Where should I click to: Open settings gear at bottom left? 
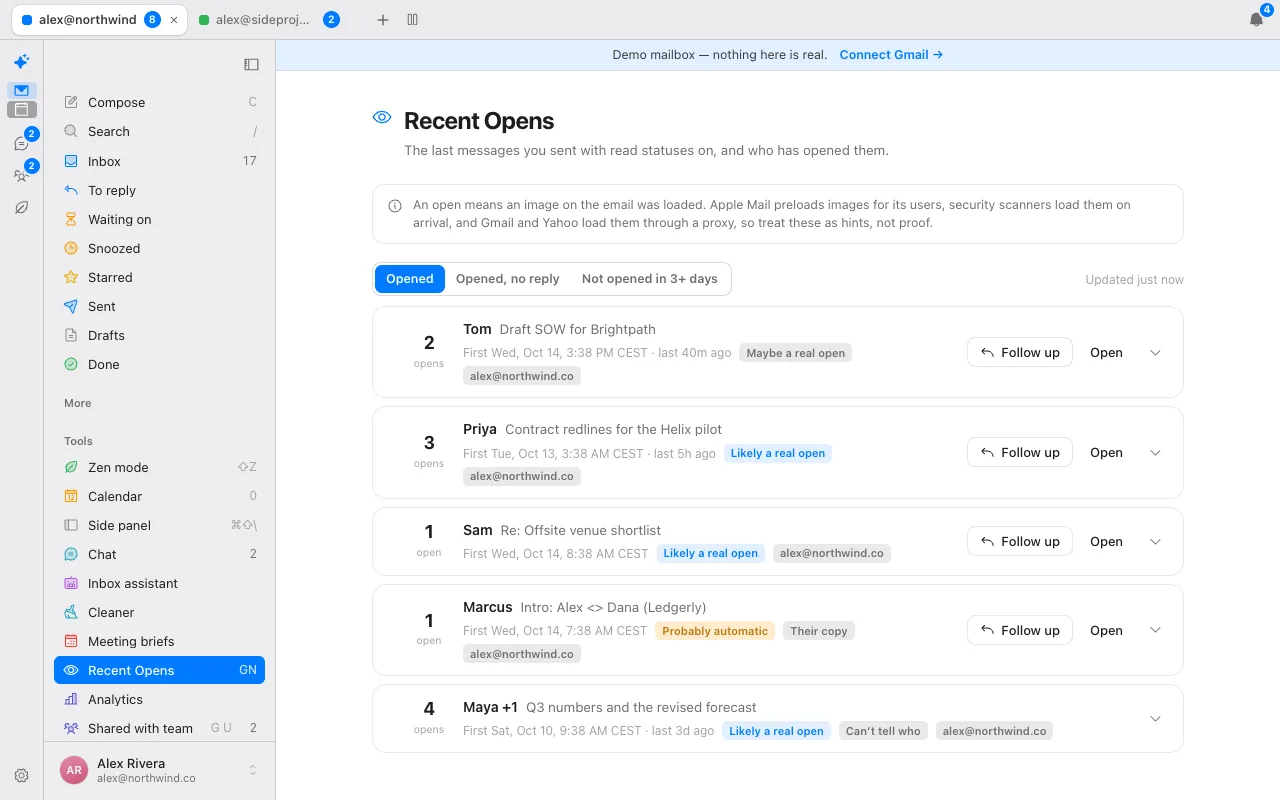[x=21, y=775]
